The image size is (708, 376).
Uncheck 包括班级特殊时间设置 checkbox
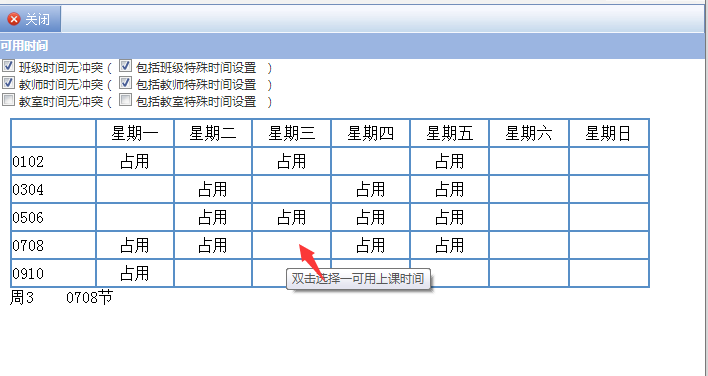click(125, 66)
